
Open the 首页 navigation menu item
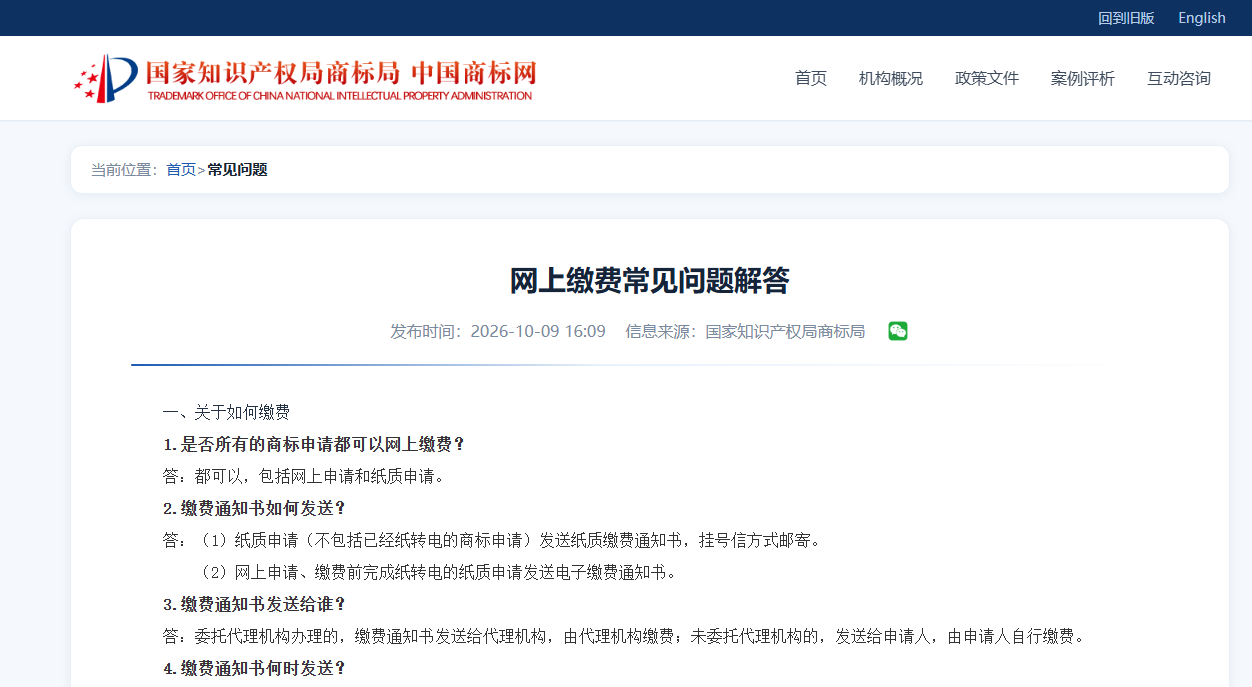(x=811, y=78)
